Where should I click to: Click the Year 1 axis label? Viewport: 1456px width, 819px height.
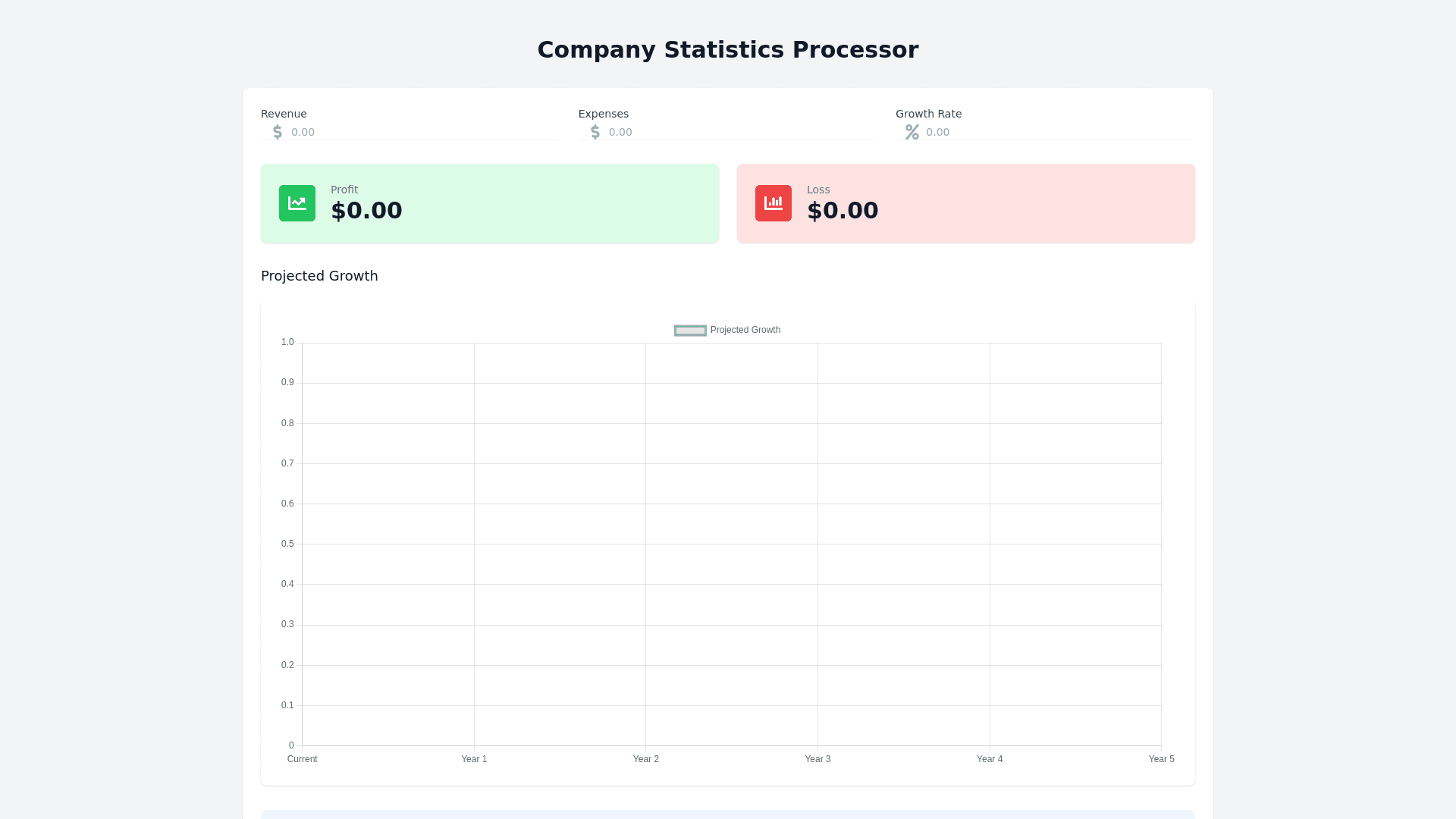pyautogui.click(x=474, y=759)
